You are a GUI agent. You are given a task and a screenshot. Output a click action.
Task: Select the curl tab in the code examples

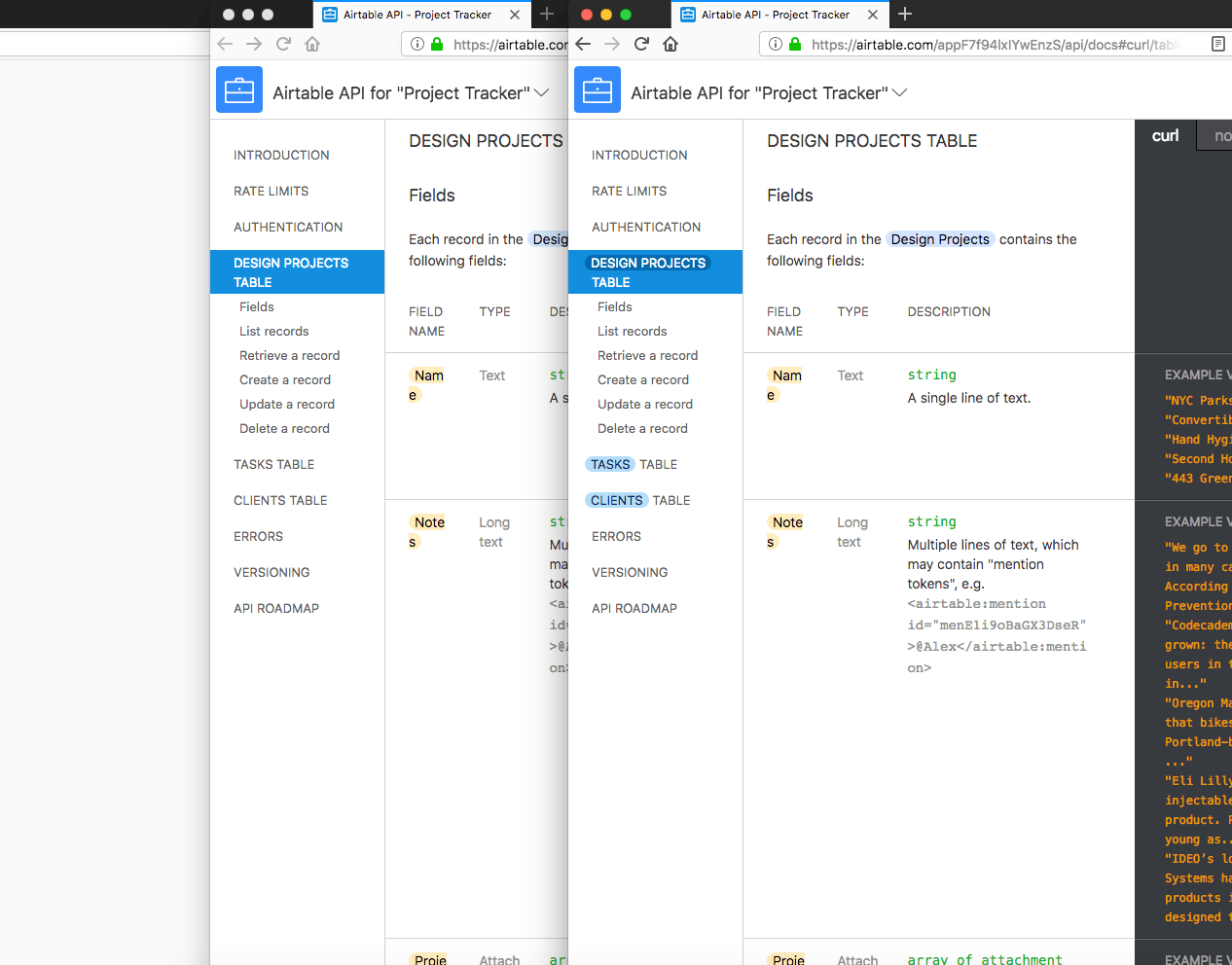pyautogui.click(x=1164, y=135)
